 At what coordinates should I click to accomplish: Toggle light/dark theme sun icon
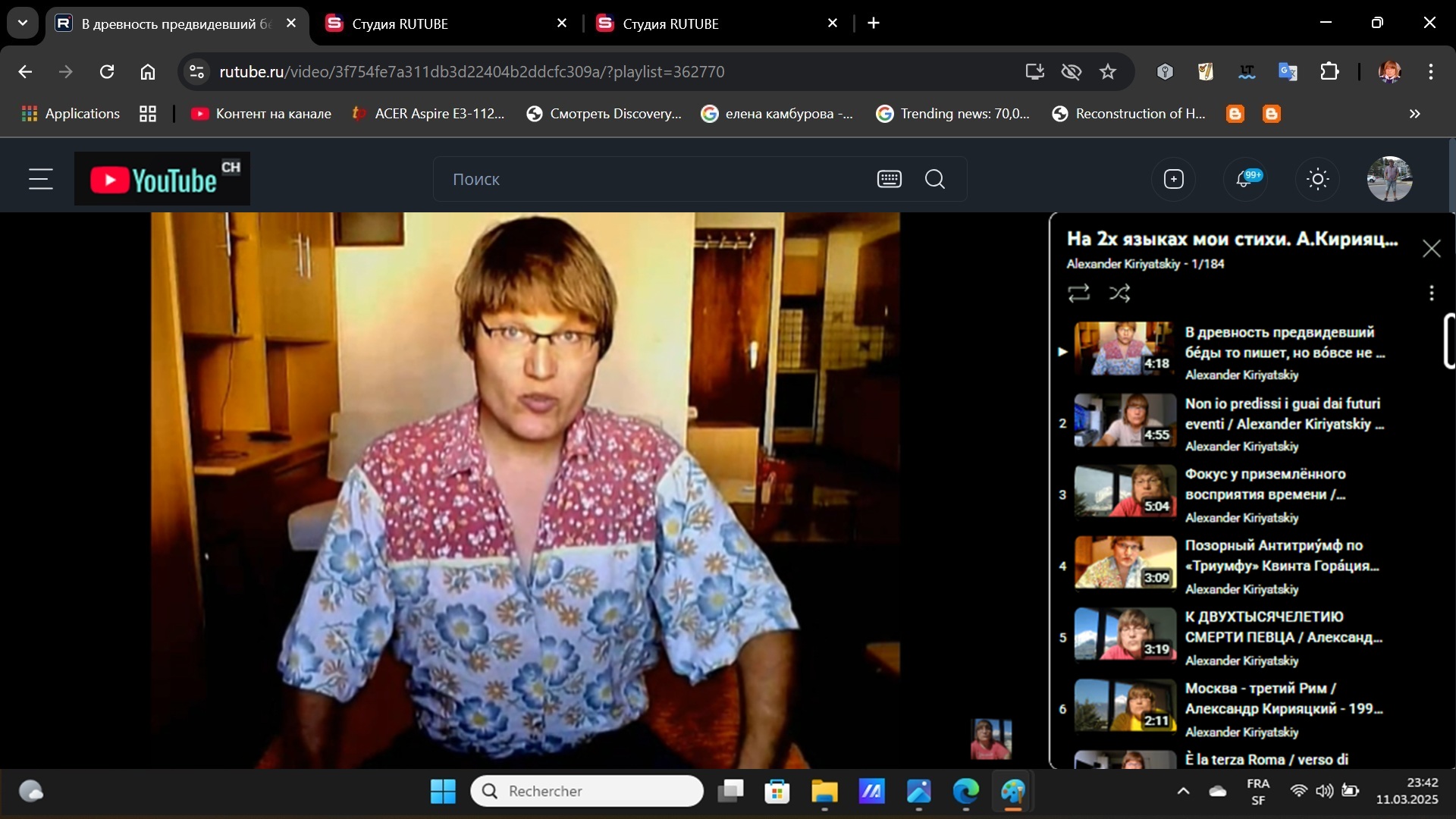1317,180
